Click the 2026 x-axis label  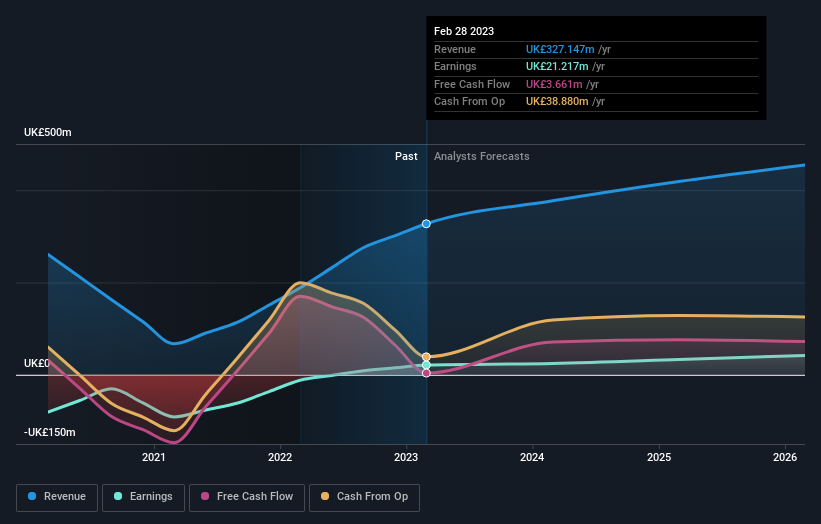pyautogui.click(x=785, y=458)
